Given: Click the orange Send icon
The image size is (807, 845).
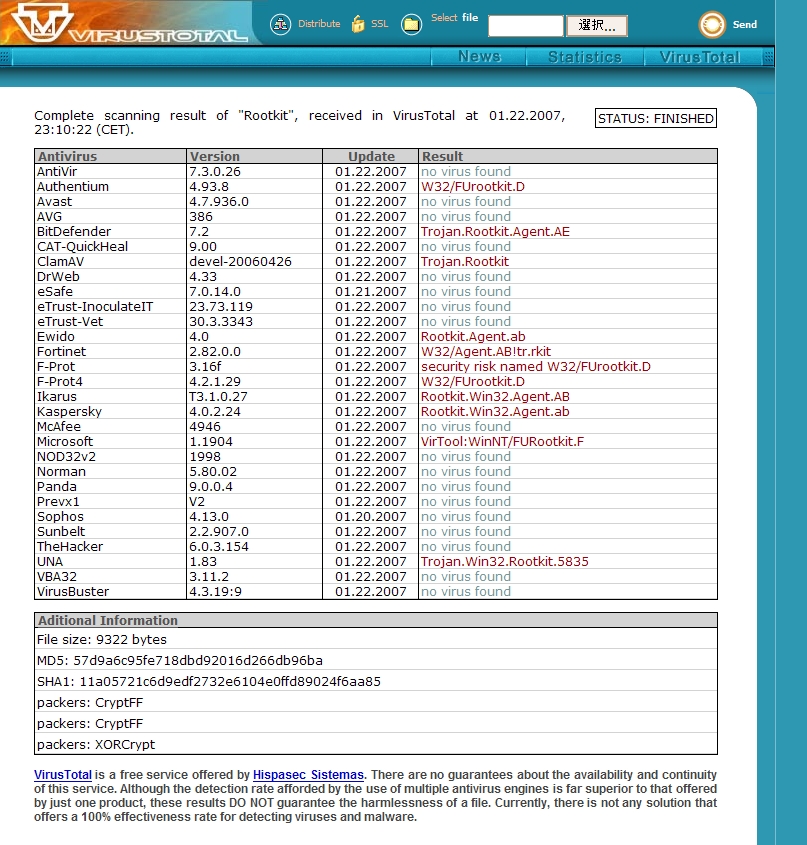Looking at the screenshot, I should click(x=712, y=25).
